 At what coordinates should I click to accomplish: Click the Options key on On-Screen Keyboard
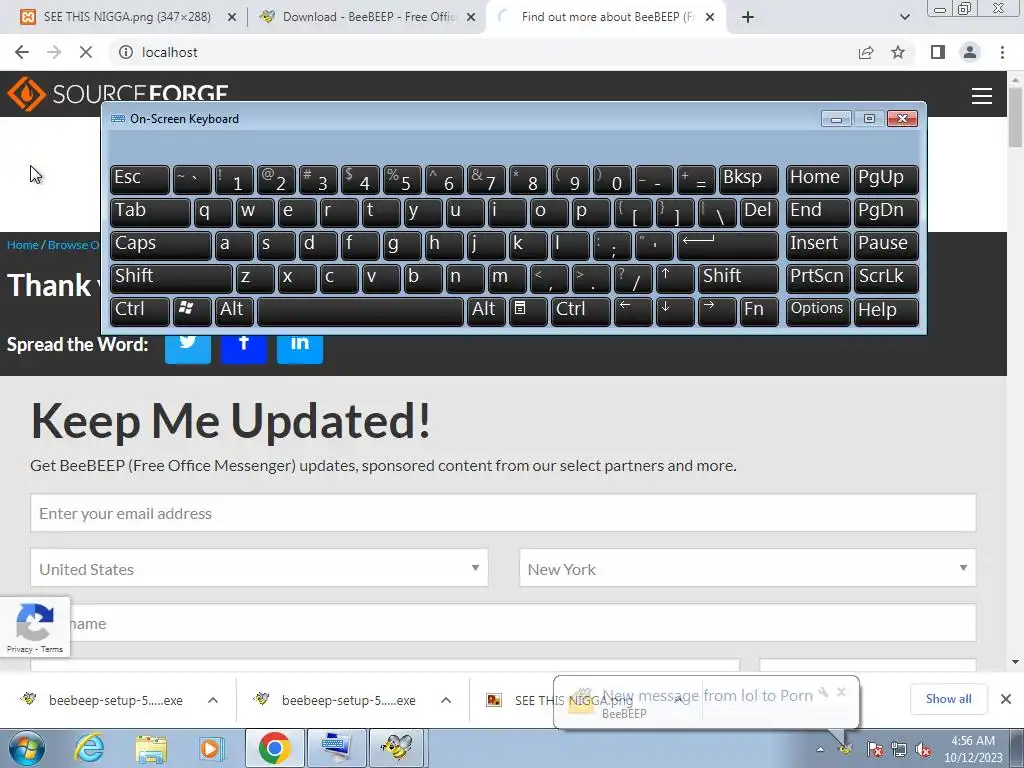[x=818, y=310]
